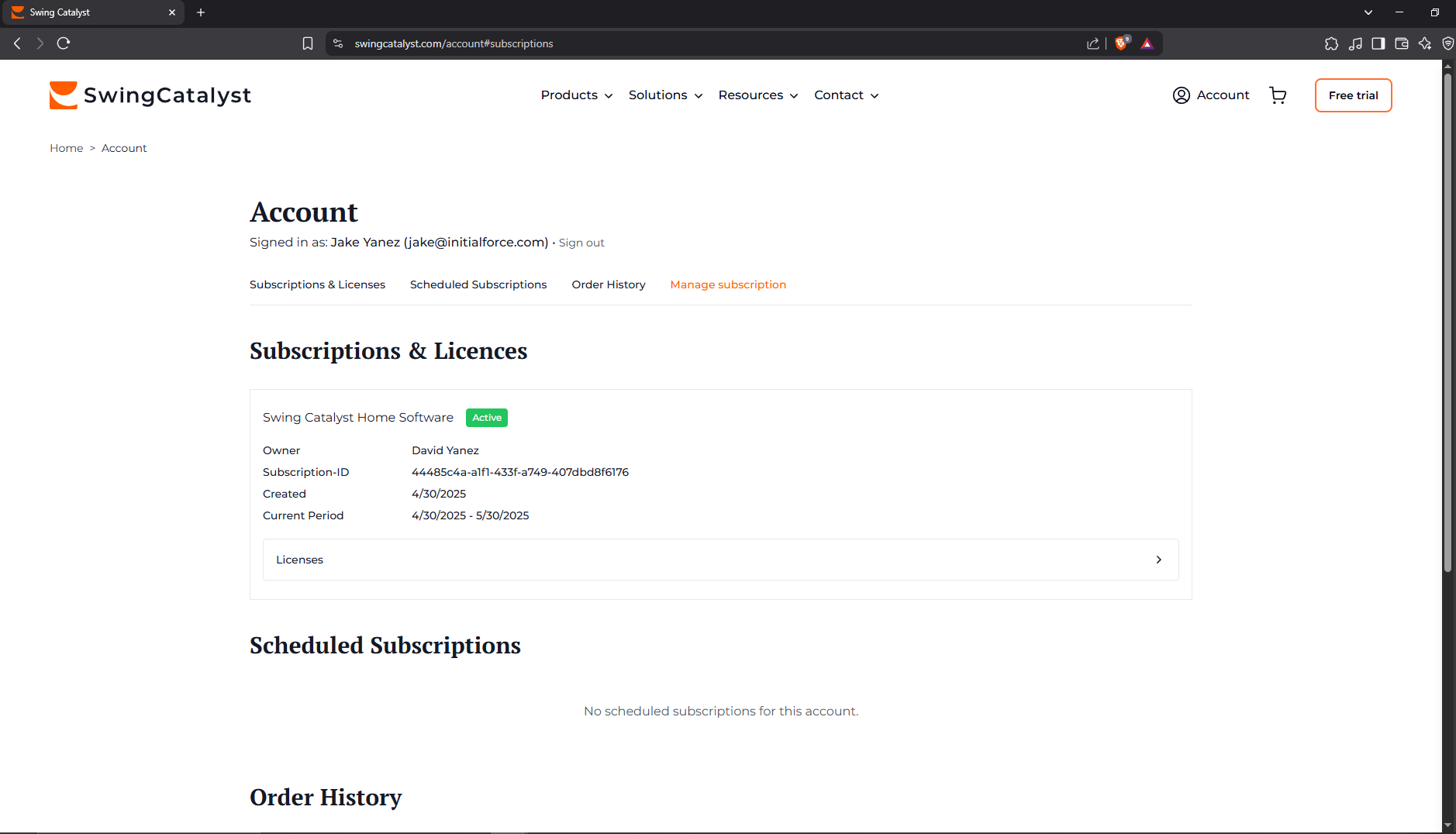Expand the Contact menu
Screen dimensions: 1456x834
tap(847, 95)
